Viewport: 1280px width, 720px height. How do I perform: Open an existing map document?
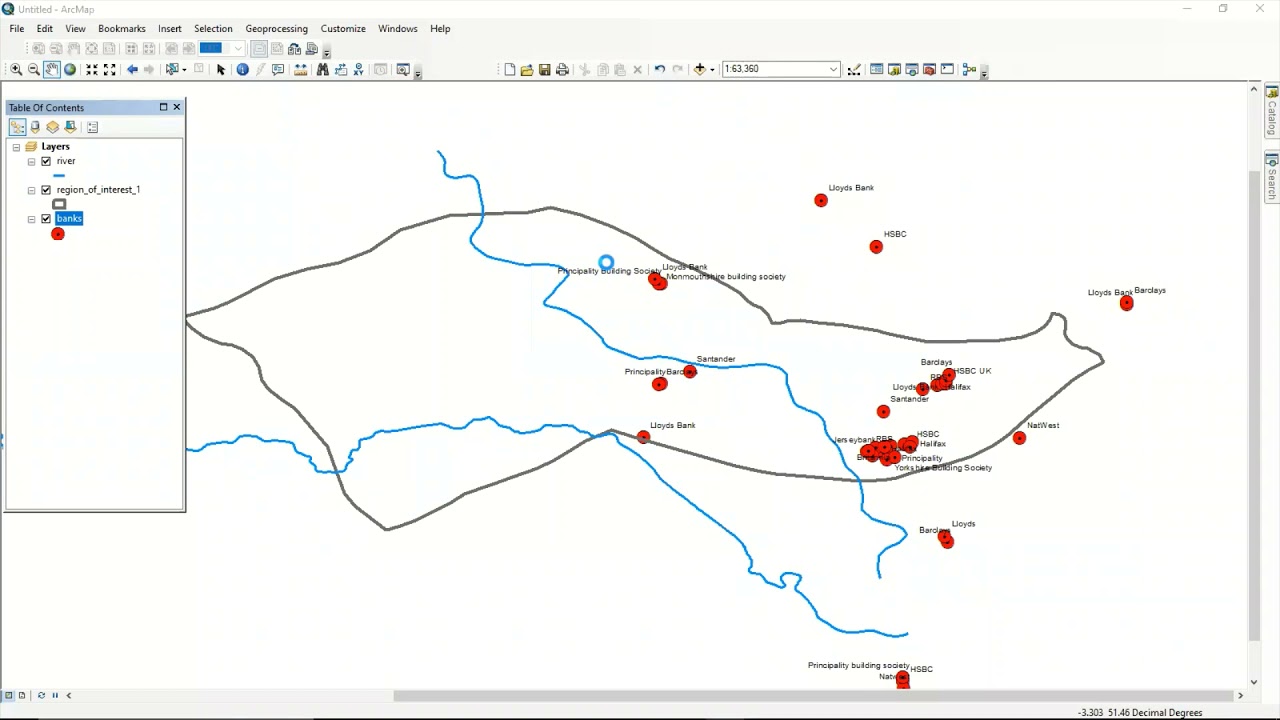[527, 69]
